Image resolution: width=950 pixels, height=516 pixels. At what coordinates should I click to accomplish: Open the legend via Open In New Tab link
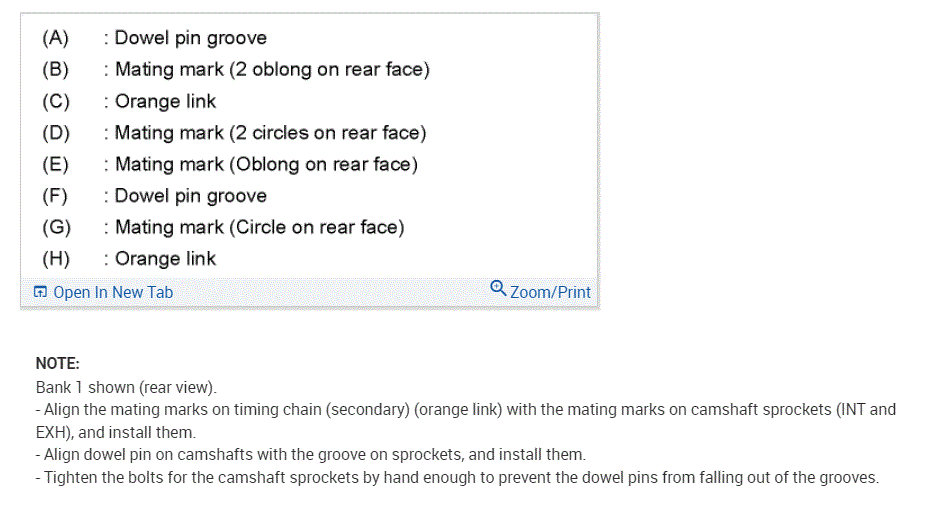click(112, 292)
